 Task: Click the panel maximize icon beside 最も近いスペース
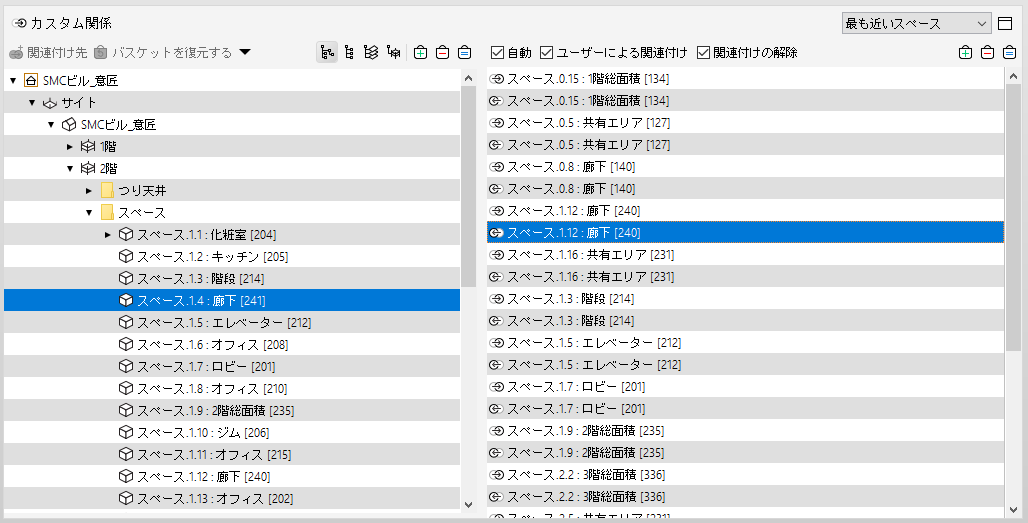[1005, 24]
